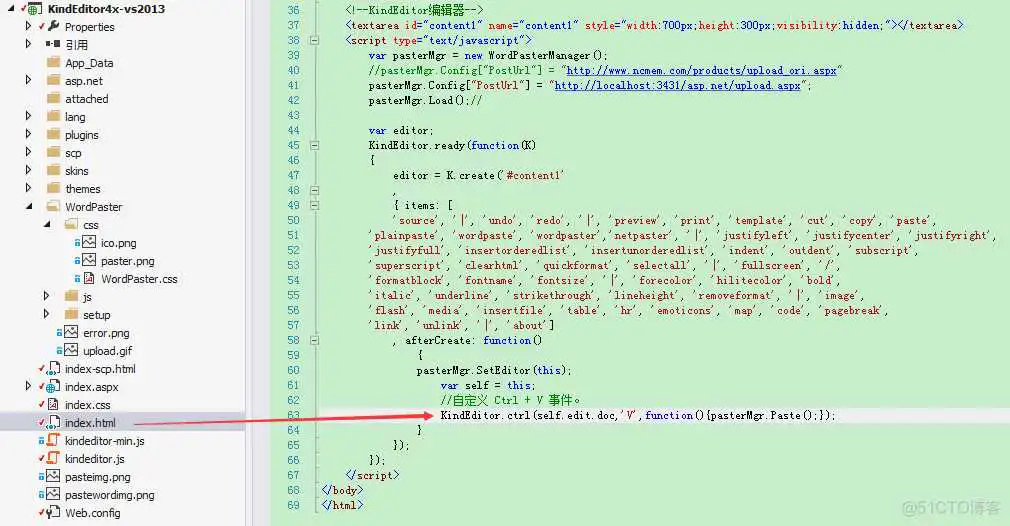The width and height of the screenshot is (1010, 526).
Task: Click the wrench icon beside Properties
Action: pos(52,27)
